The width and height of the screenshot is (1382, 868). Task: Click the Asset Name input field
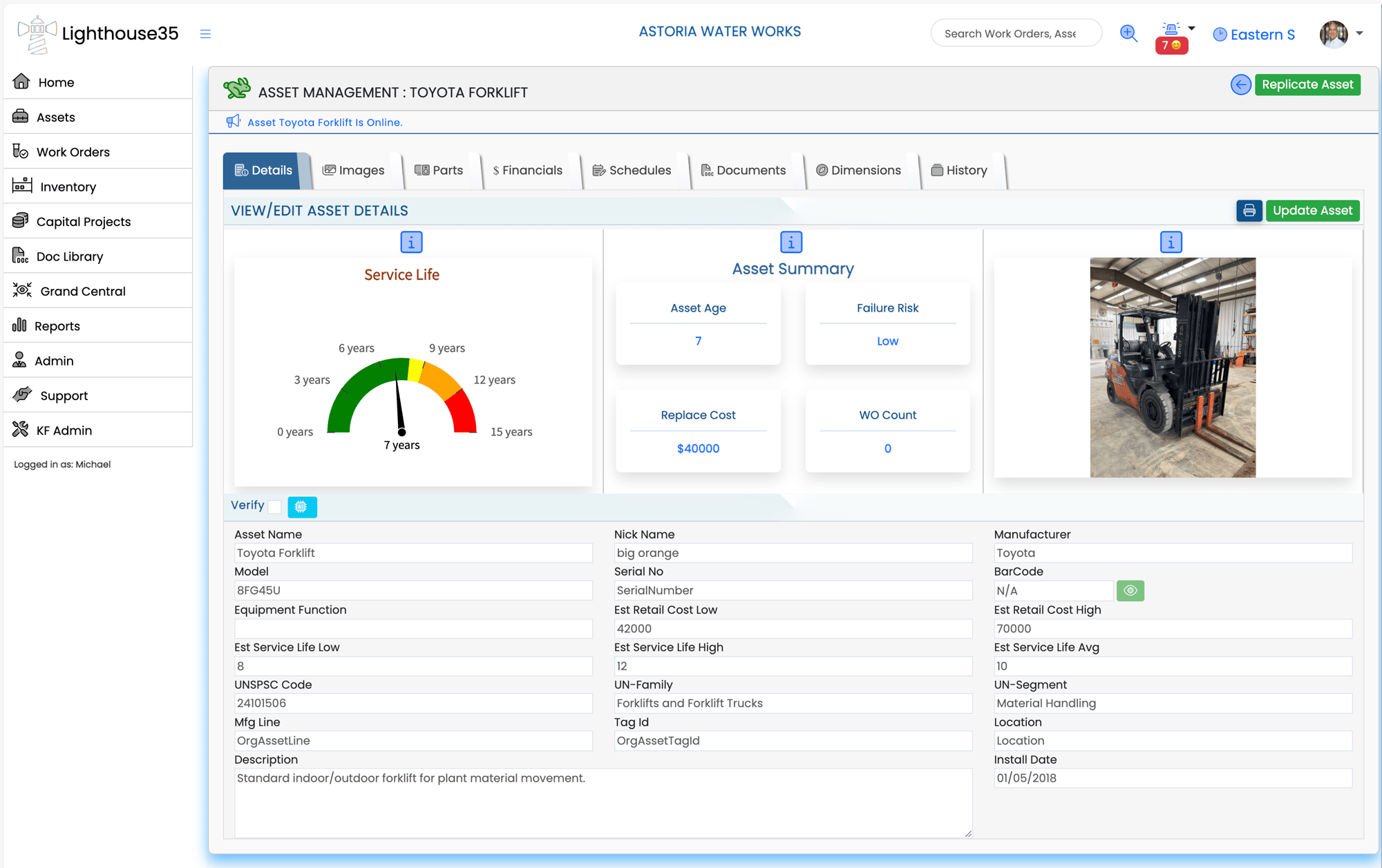(x=413, y=553)
